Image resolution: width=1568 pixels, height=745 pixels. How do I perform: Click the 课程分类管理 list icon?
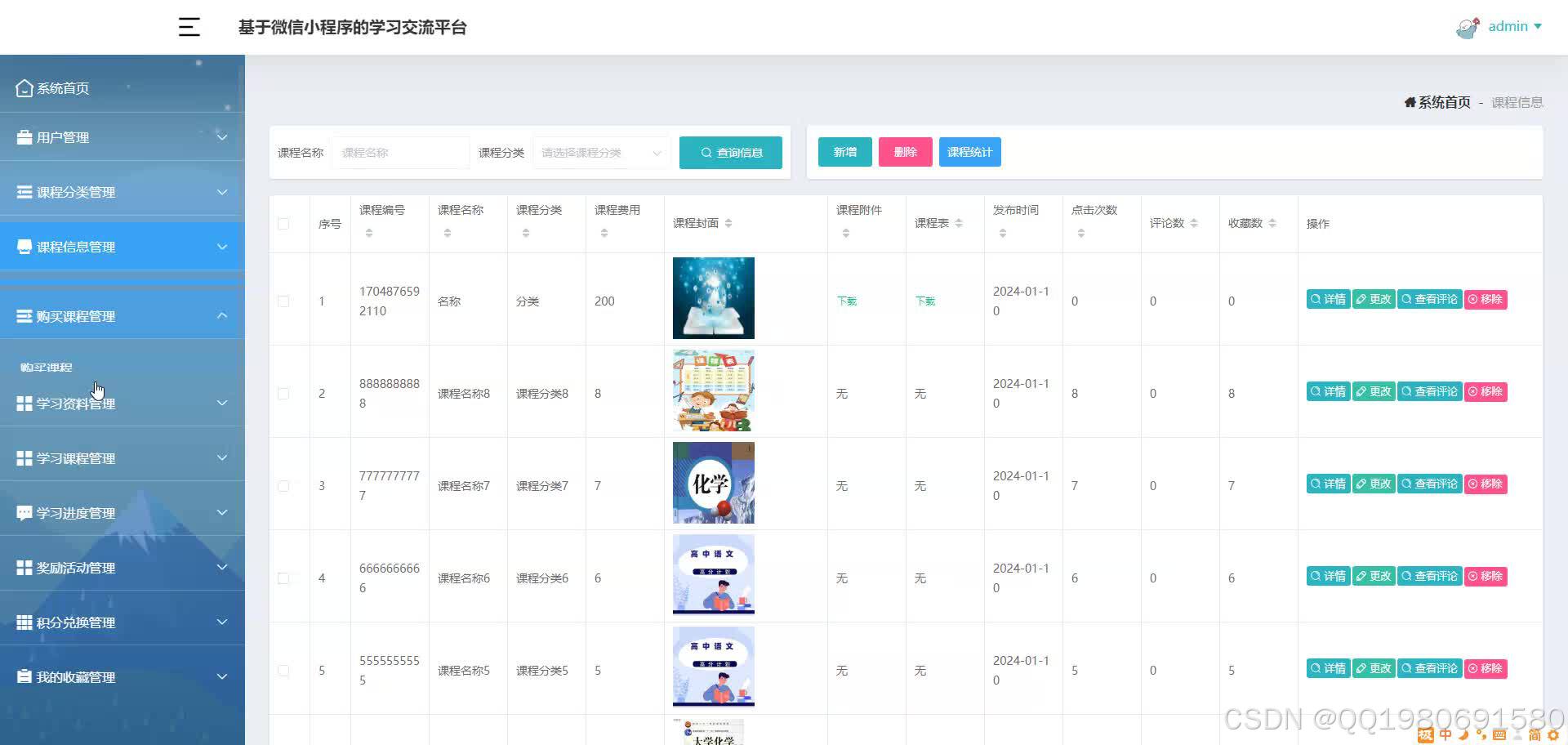(x=24, y=192)
